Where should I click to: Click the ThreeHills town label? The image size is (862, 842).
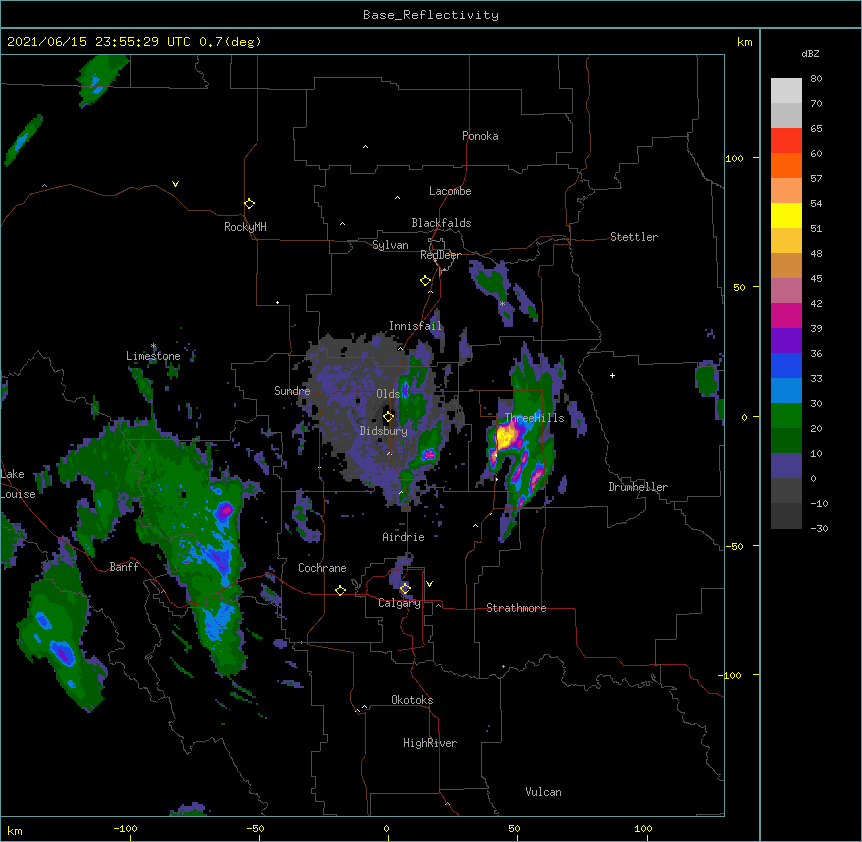click(x=534, y=418)
